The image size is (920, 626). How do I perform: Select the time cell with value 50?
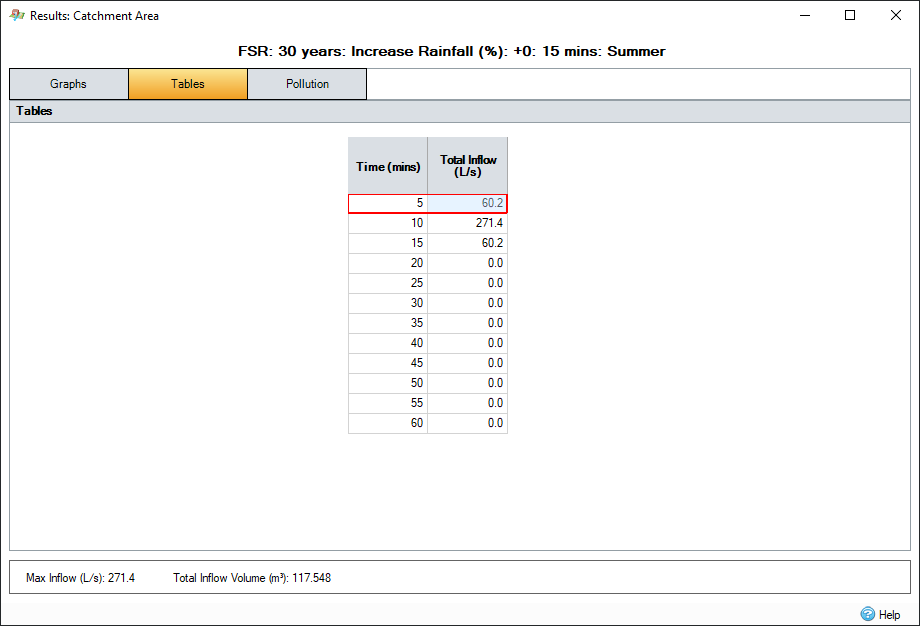point(388,383)
